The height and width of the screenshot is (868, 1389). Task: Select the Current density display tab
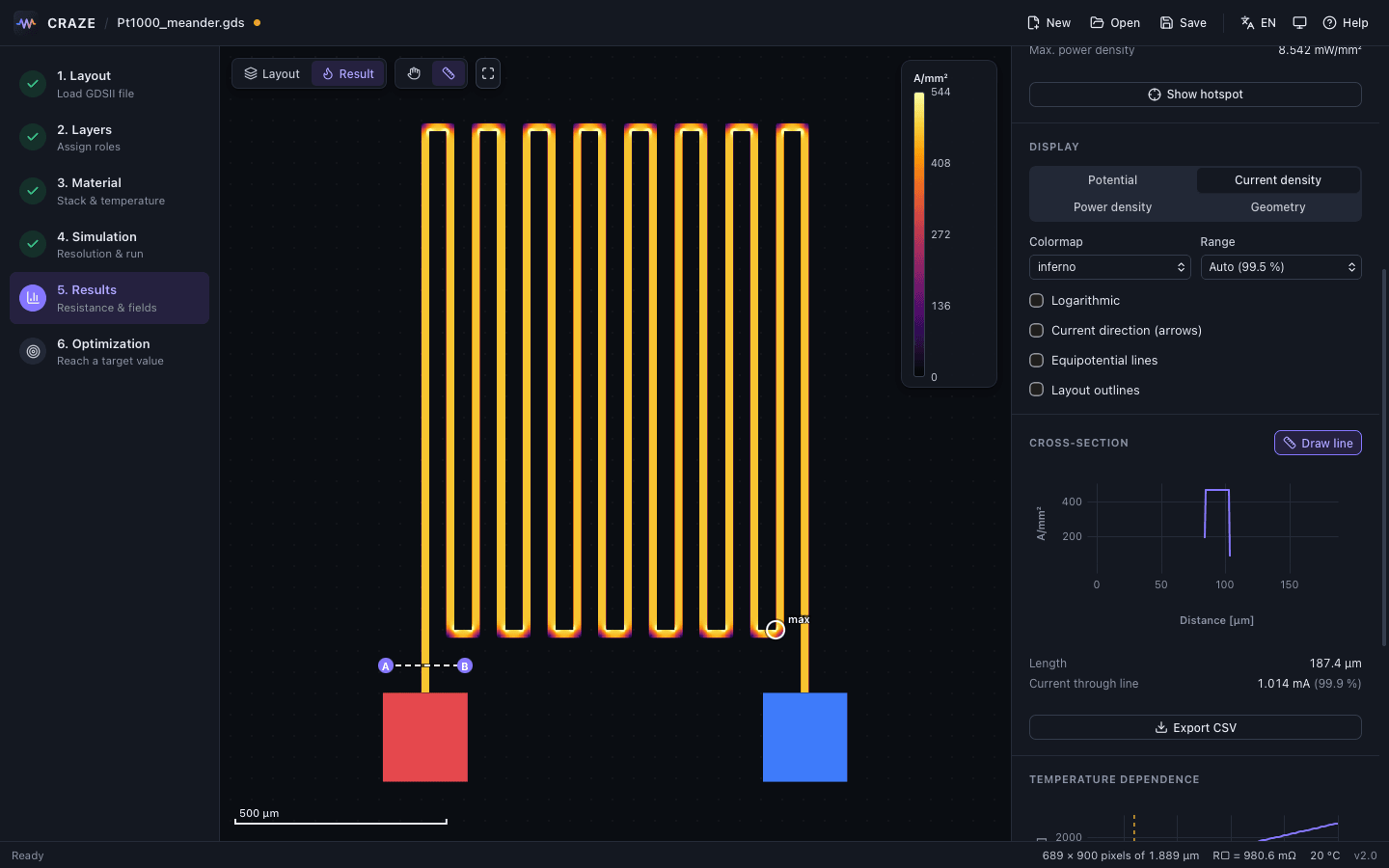(1278, 180)
